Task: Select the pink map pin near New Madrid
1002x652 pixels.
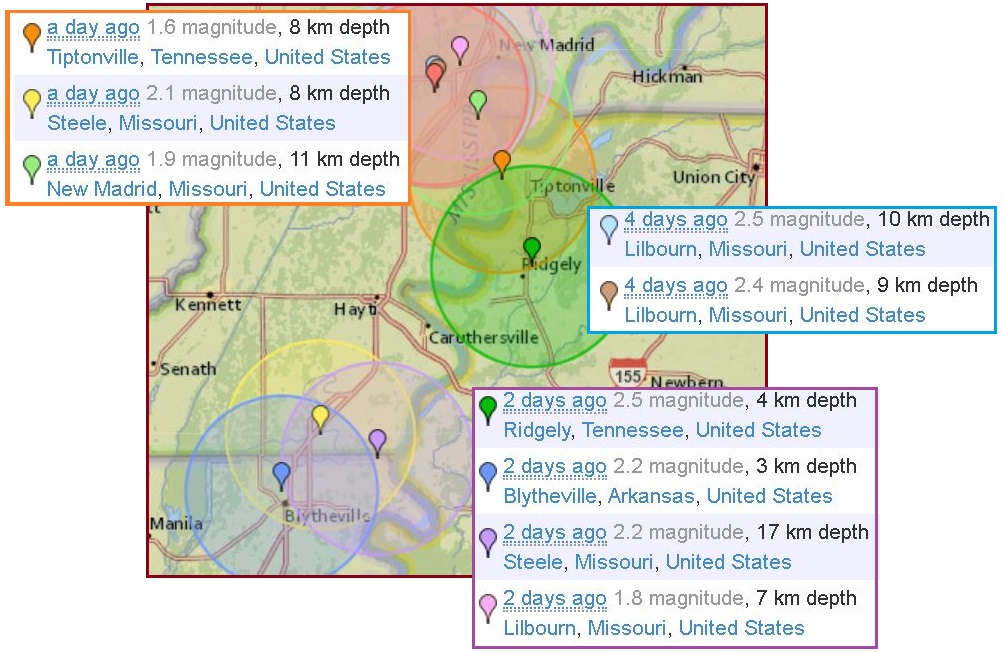Action: pyautogui.click(x=459, y=46)
